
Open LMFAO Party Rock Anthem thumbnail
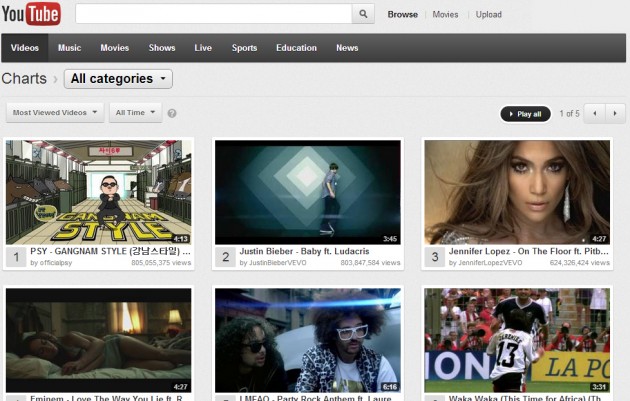point(308,340)
